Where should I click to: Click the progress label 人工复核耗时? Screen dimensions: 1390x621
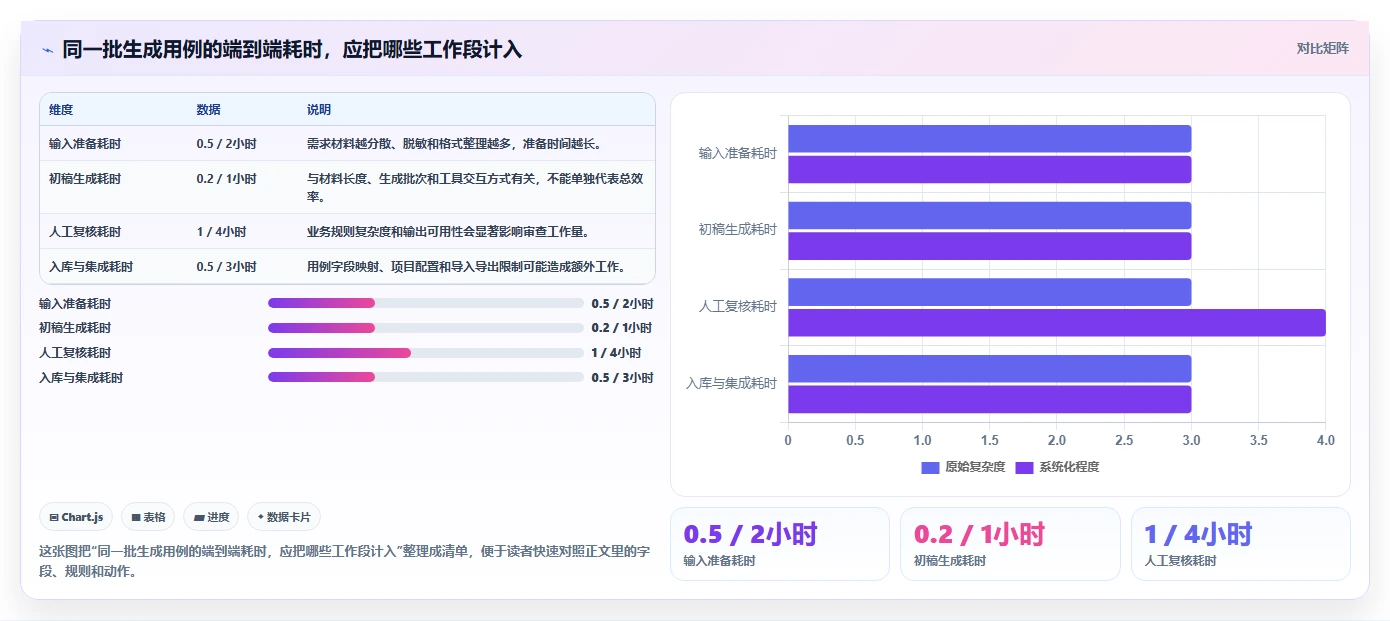tap(75, 353)
